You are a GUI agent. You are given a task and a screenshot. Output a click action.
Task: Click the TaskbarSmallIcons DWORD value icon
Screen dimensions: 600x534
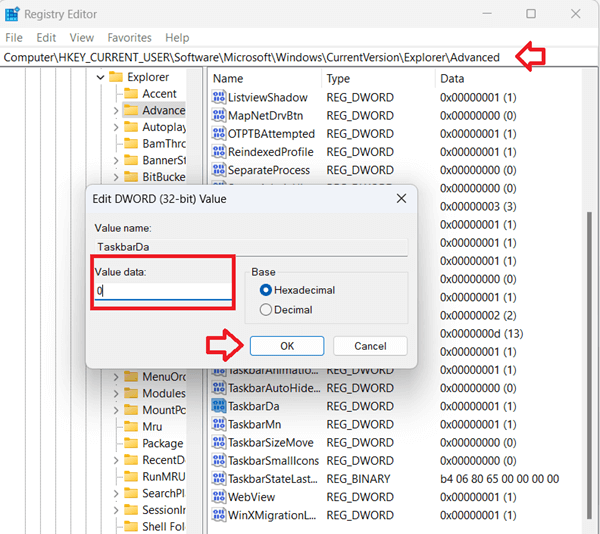coord(218,461)
